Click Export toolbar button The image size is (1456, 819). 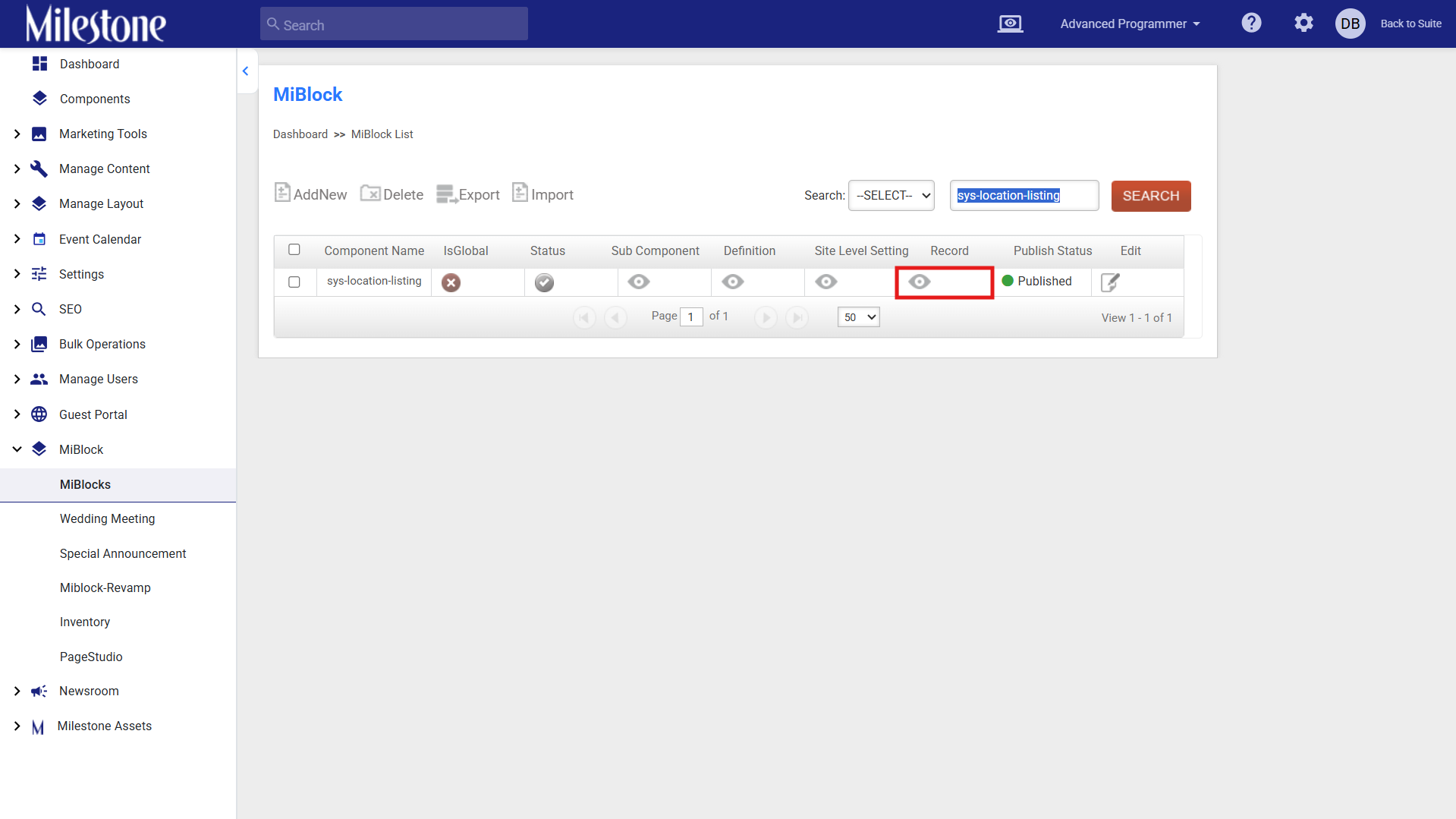coord(467,194)
